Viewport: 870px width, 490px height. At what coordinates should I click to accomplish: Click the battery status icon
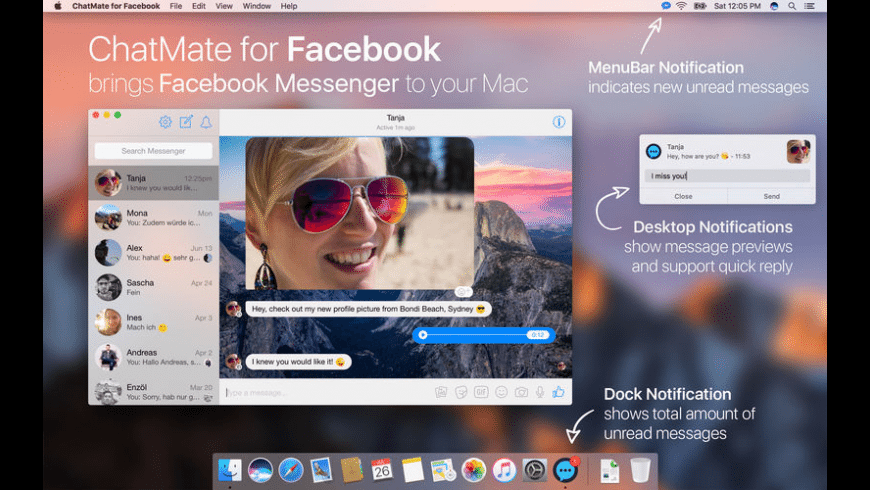[700, 6]
